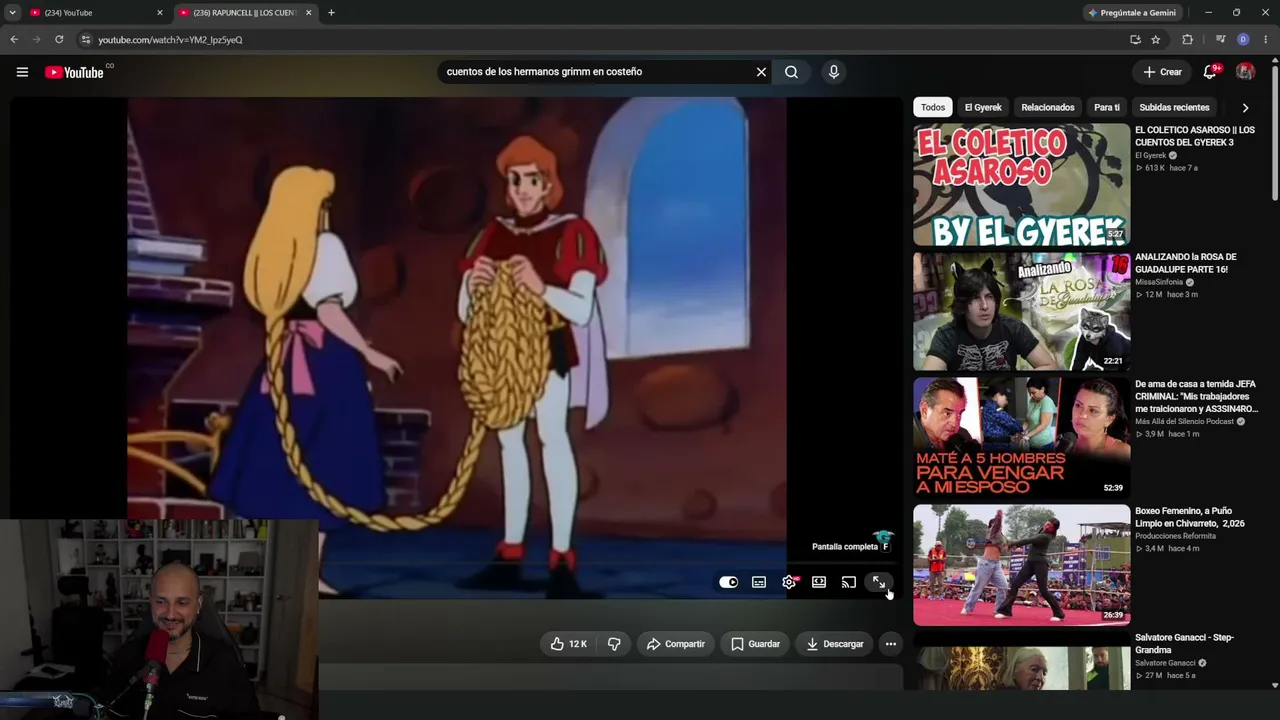Close the RAPUNCELL browser tab

coord(308,13)
